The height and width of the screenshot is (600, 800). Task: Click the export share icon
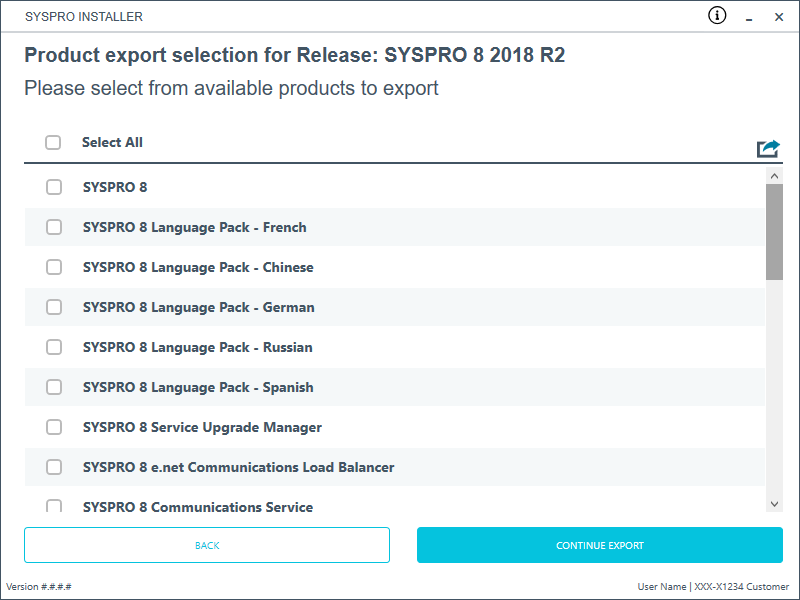(767, 148)
